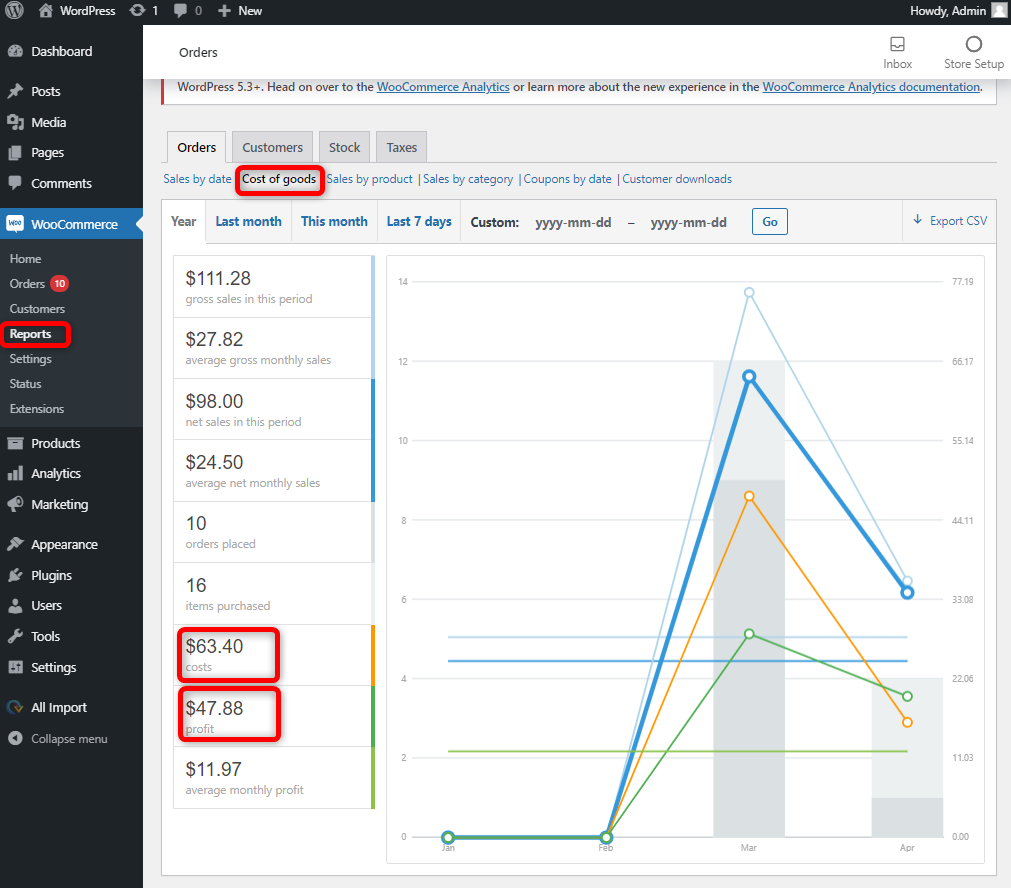1011x888 pixels.
Task: Open the Sales by category report
Action: click(468, 179)
